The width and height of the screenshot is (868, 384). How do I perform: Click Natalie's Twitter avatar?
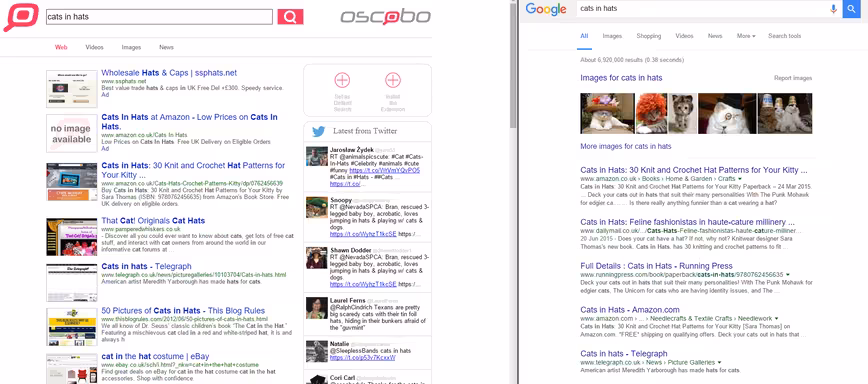point(317,351)
